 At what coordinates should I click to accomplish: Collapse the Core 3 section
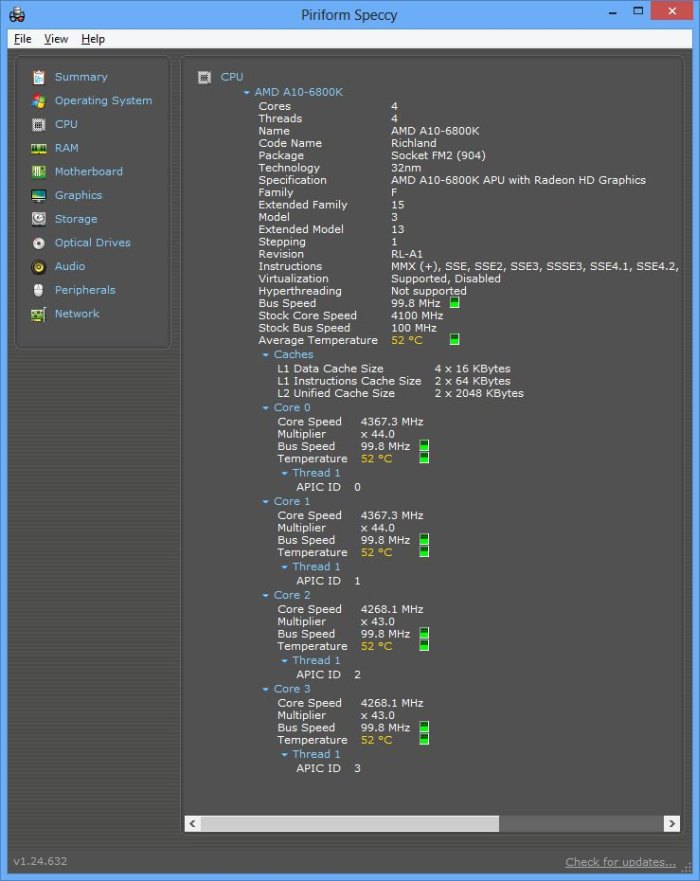[265, 689]
